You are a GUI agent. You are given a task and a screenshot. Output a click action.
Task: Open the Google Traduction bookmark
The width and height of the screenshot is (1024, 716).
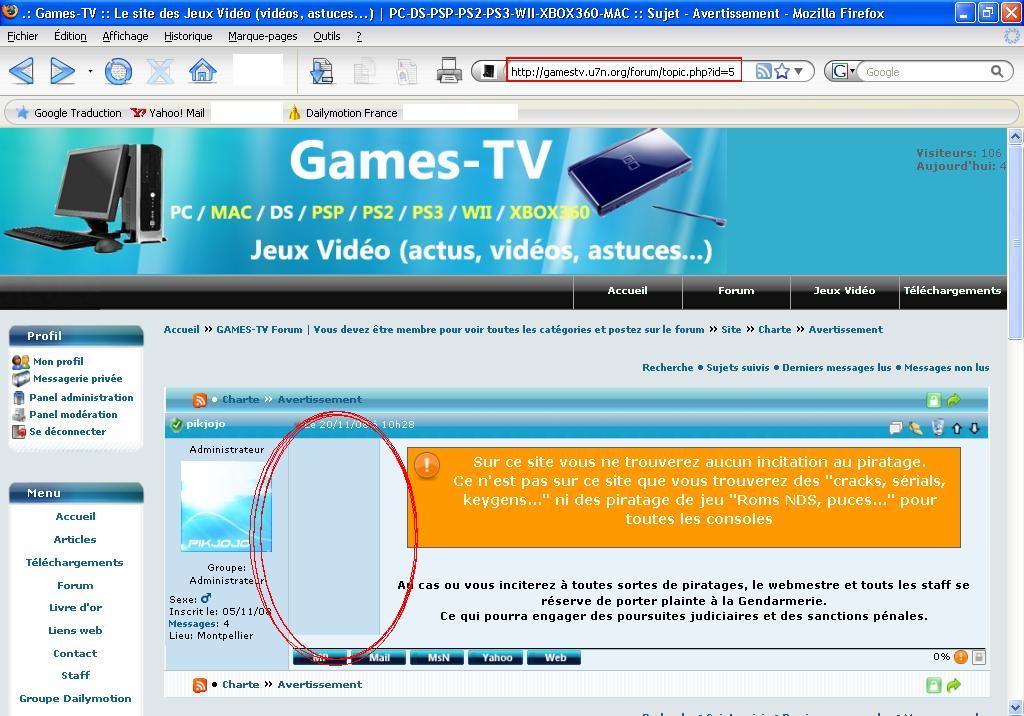[69, 113]
